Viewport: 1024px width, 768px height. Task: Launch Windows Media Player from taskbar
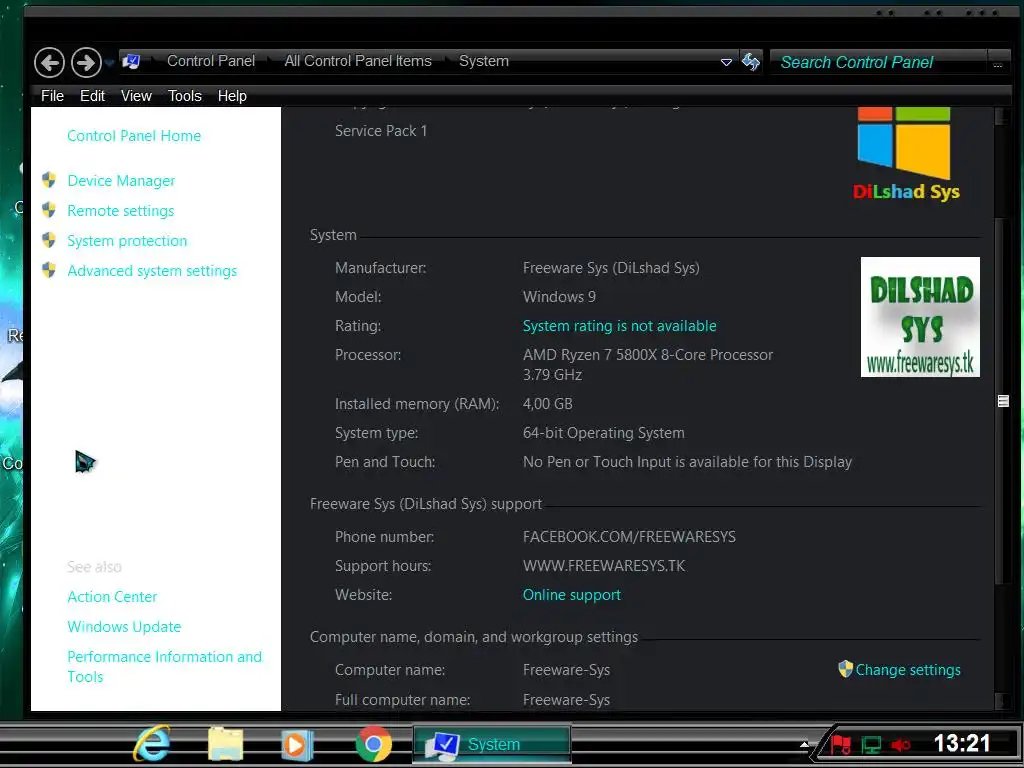tap(297, 744)
